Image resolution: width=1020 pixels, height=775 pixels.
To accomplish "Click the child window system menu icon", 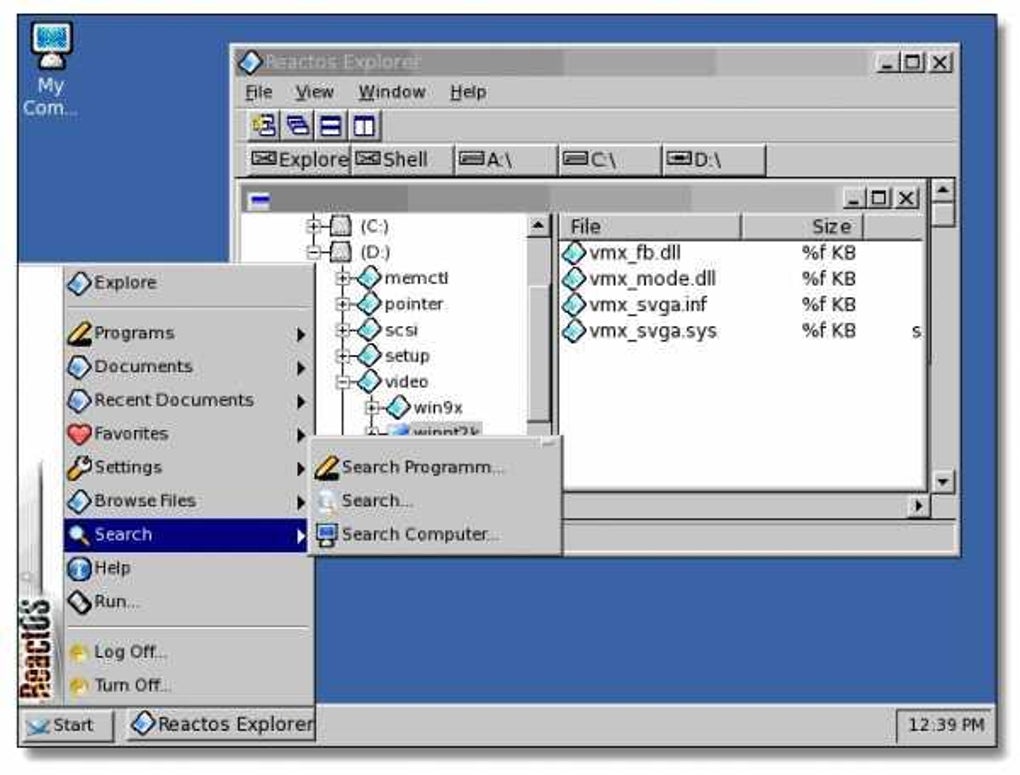I will pyautogui.click(x=260, y=200).
